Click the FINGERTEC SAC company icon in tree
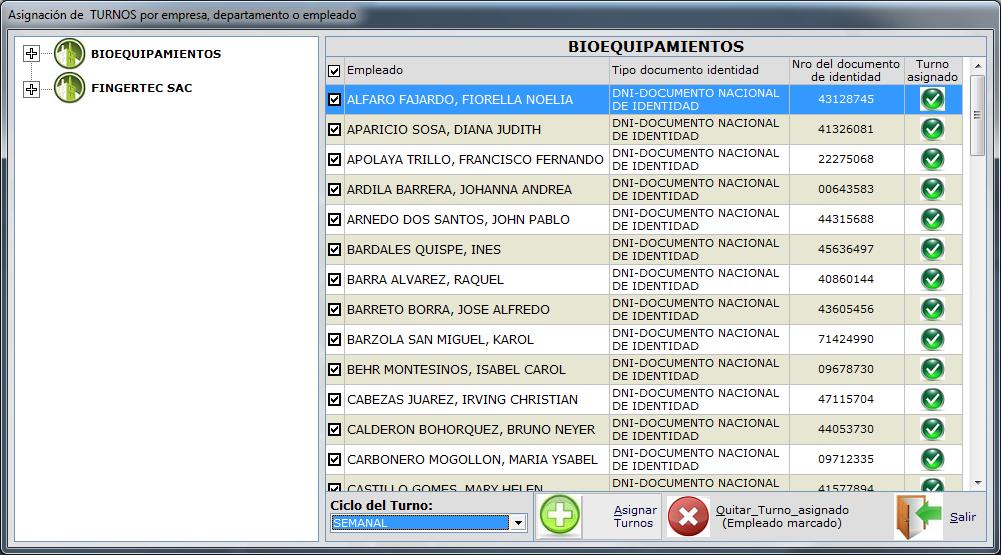 point(69,87)
